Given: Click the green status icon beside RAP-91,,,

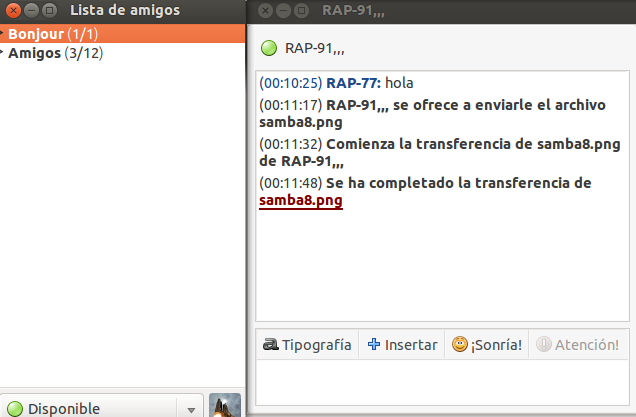Looking at the screenshot, I should pyautogui.click(x=269, y=48).
